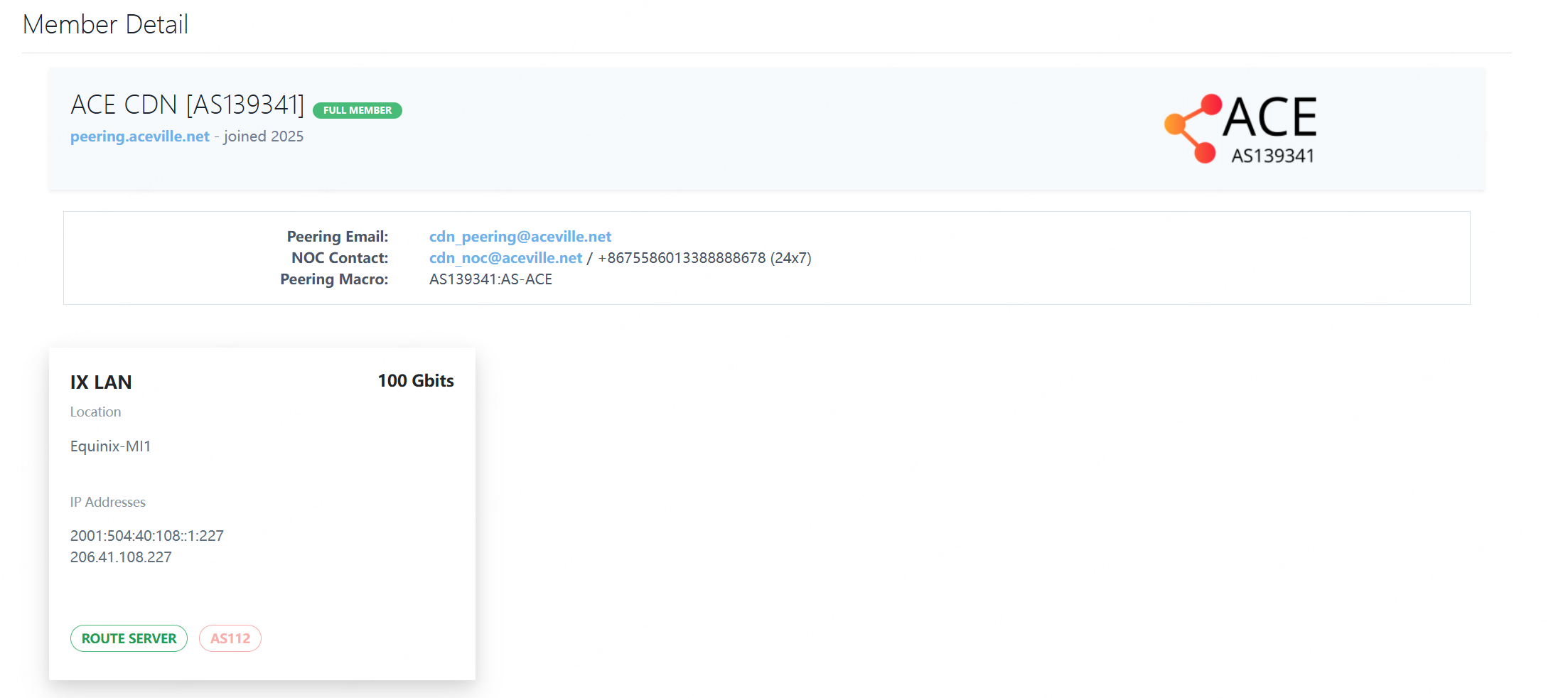Click the ACE AS139341 logo image
This screenshot has height=698, width=1568.
1240,129
